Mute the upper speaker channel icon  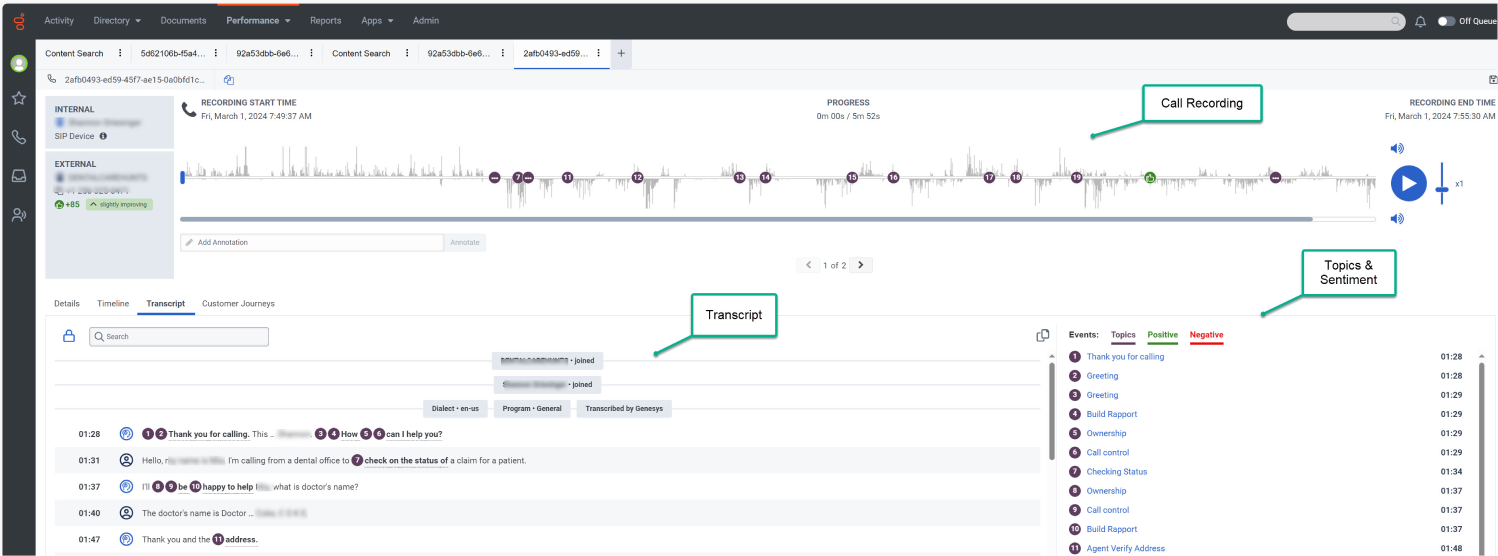click(1397, 149)
